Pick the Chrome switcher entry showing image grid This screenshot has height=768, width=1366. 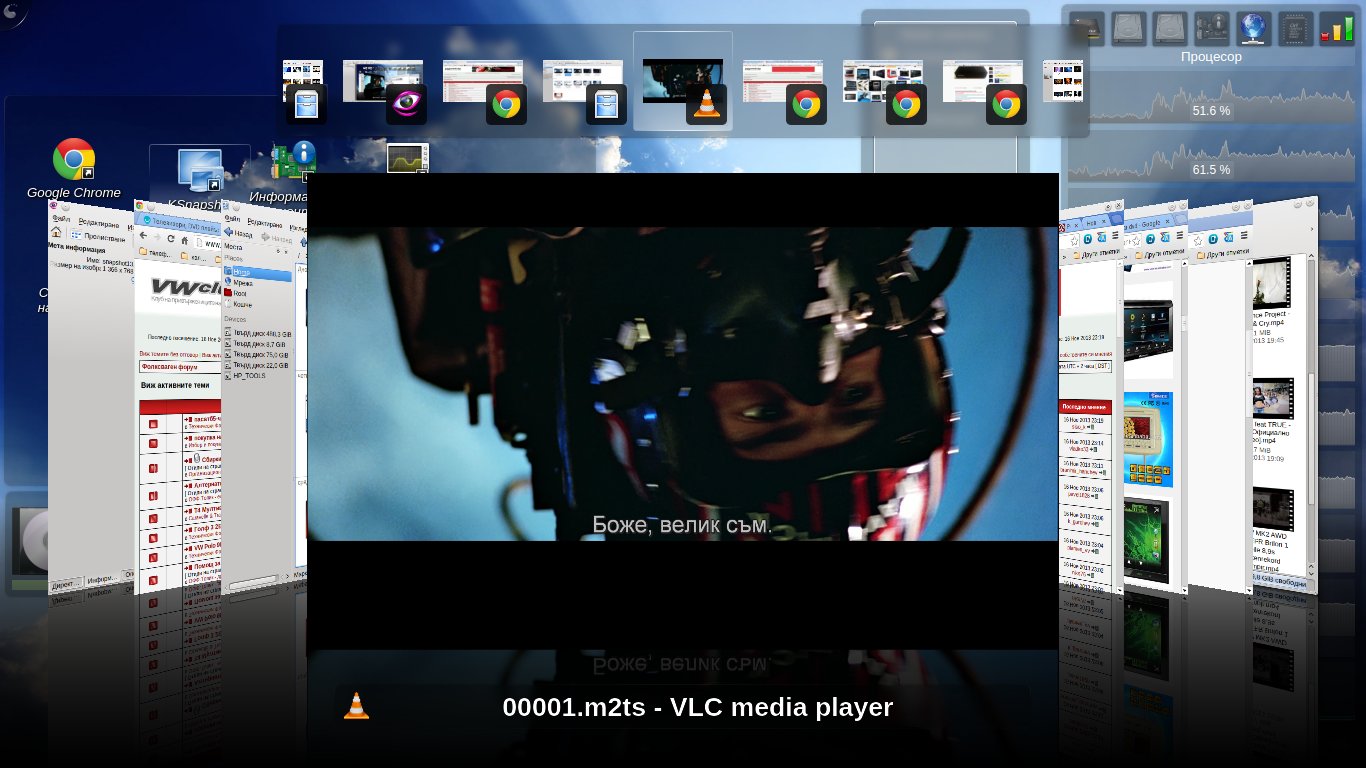click(883, 84)
